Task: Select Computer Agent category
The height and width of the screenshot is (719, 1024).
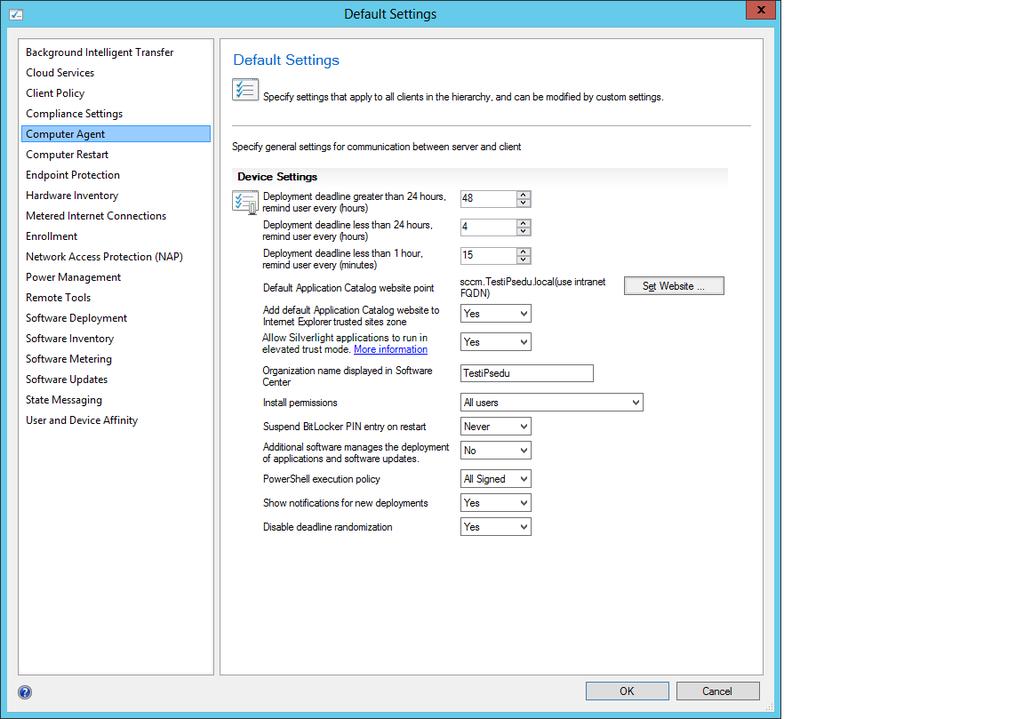Action: pyautogui.click(x=116, y=134)
